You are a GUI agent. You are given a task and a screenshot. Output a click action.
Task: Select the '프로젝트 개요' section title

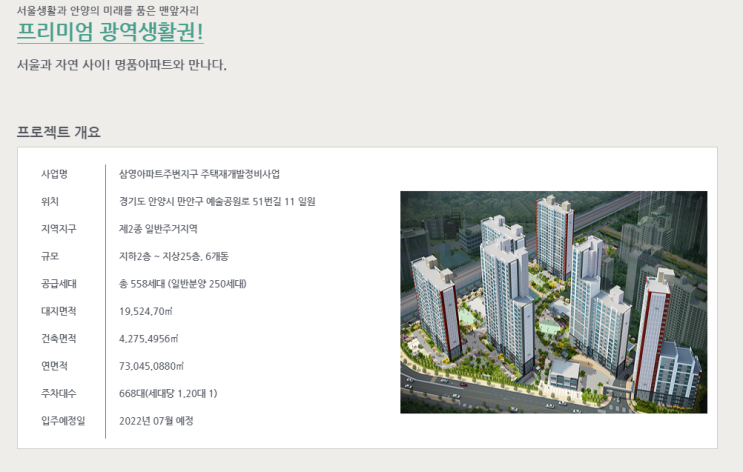pyautogui.click(x=59, y=132)
